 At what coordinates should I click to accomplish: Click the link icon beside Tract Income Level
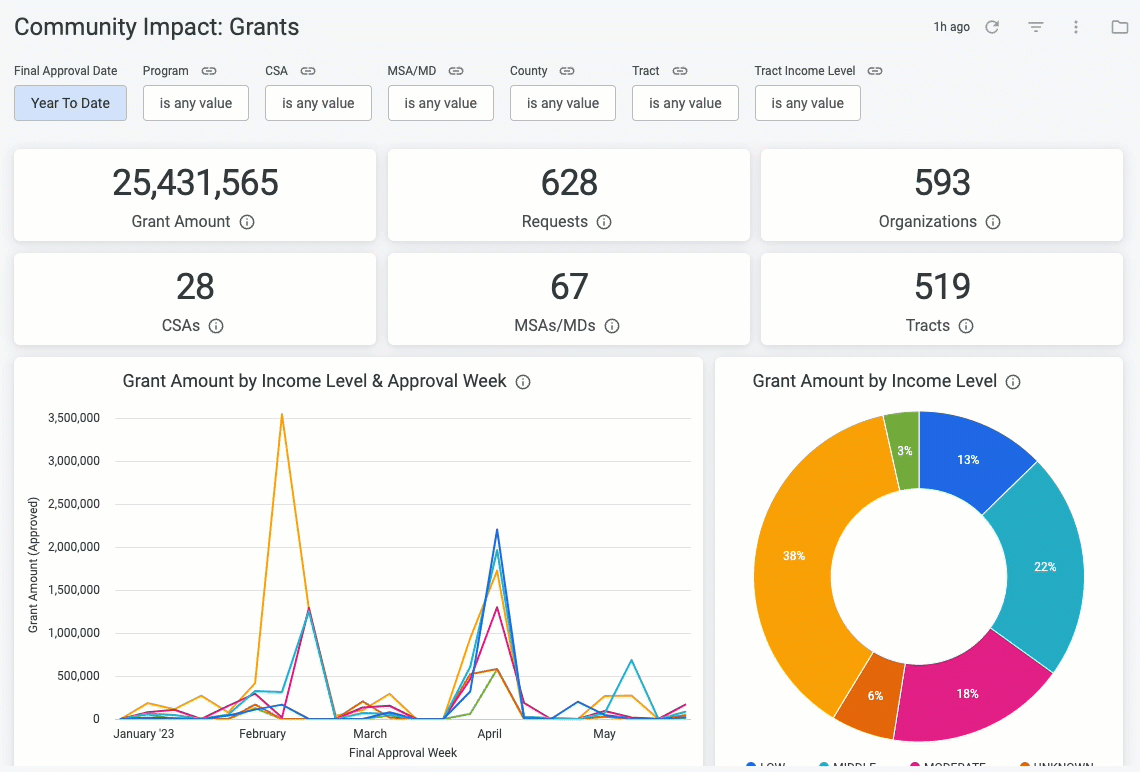pyautogui.click(x=875, y=71)
